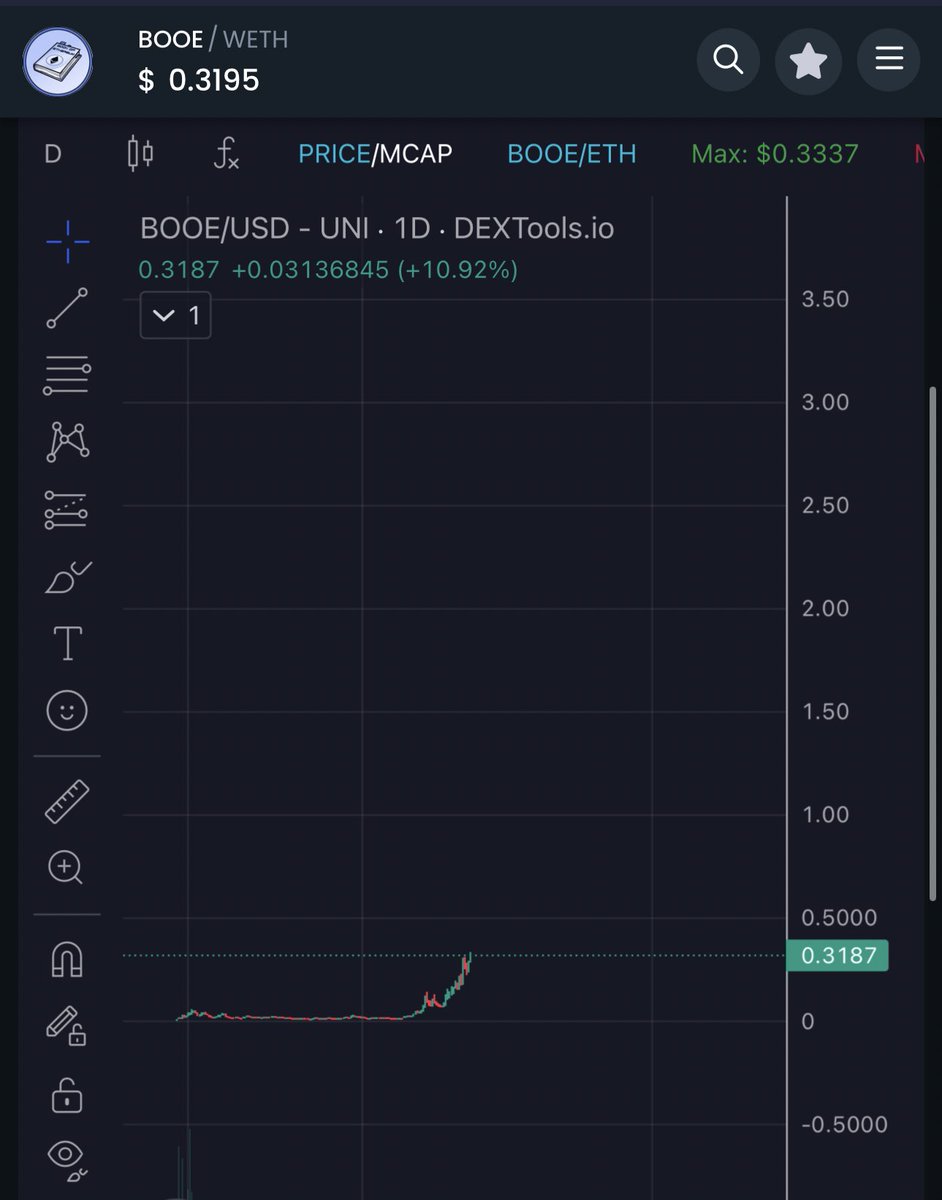Toggle stay in drawing mode pencil-lock
942x1200 pixels.
(66, 1026)
